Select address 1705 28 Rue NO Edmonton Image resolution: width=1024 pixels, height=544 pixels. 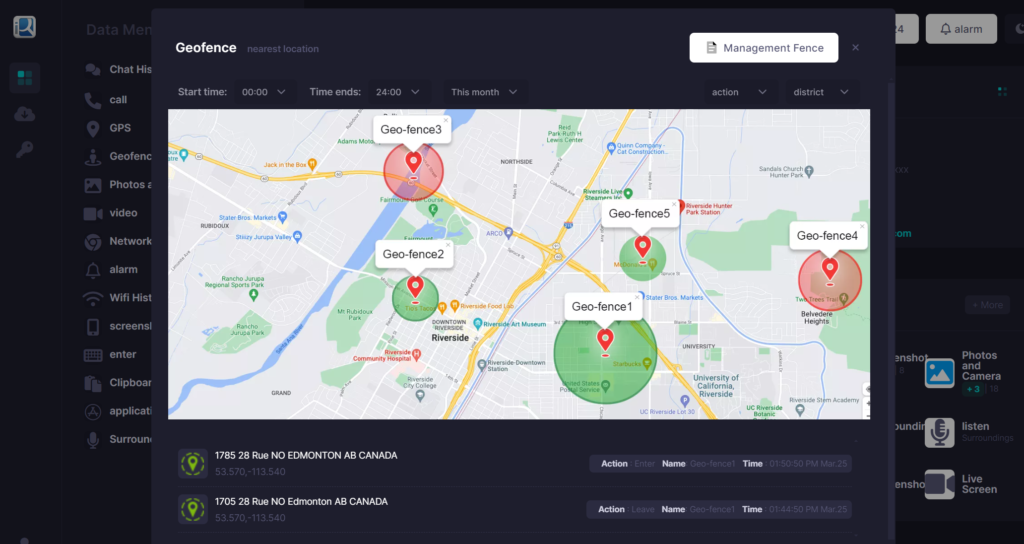tap(302, 502)
